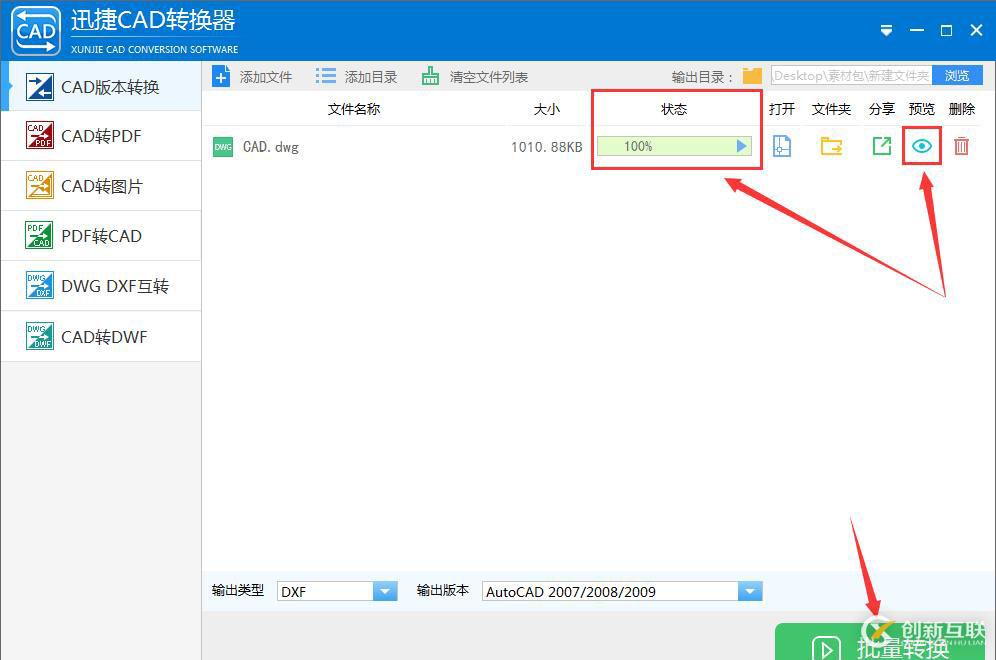Share the converted CAD.dwg file
The width and height of the screenshot is (996, 660).
[x=881, y=146]
